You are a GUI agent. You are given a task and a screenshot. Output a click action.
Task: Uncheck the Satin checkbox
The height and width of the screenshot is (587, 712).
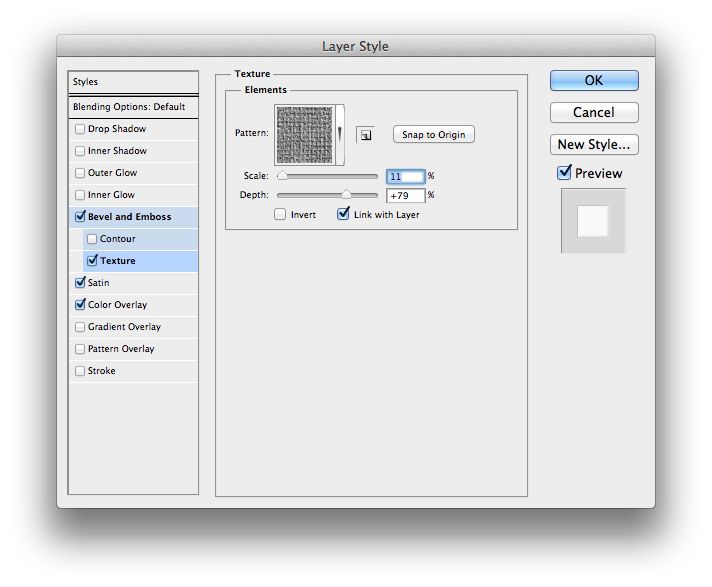pyautogui.click(x=80, y=282)
